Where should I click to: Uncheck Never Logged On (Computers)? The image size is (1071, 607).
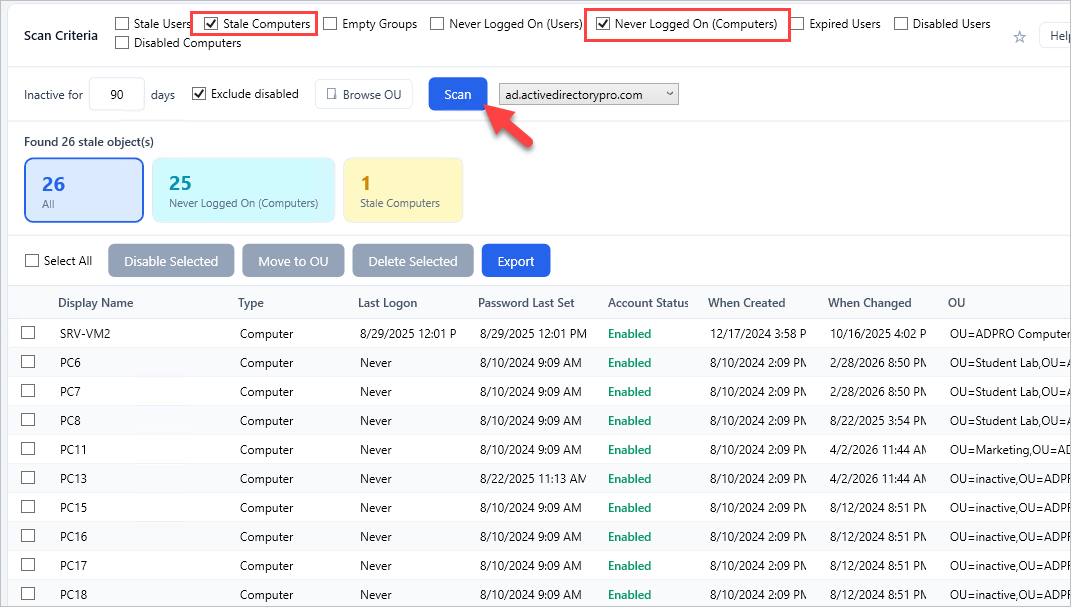click(602, 24)
